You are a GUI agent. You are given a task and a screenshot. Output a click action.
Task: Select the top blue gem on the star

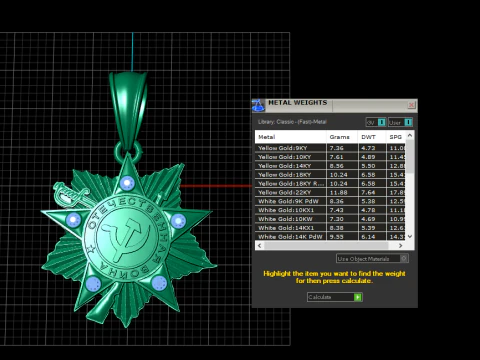tap(127, 183)
